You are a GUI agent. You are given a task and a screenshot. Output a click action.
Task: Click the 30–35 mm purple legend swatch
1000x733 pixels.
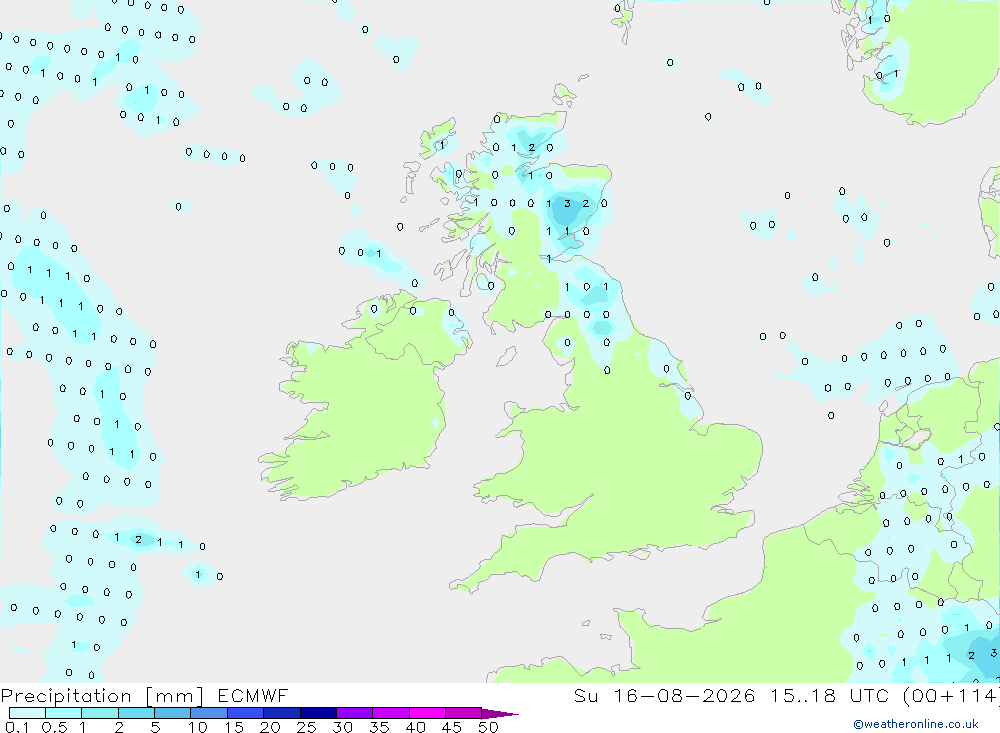coord(355,713)
